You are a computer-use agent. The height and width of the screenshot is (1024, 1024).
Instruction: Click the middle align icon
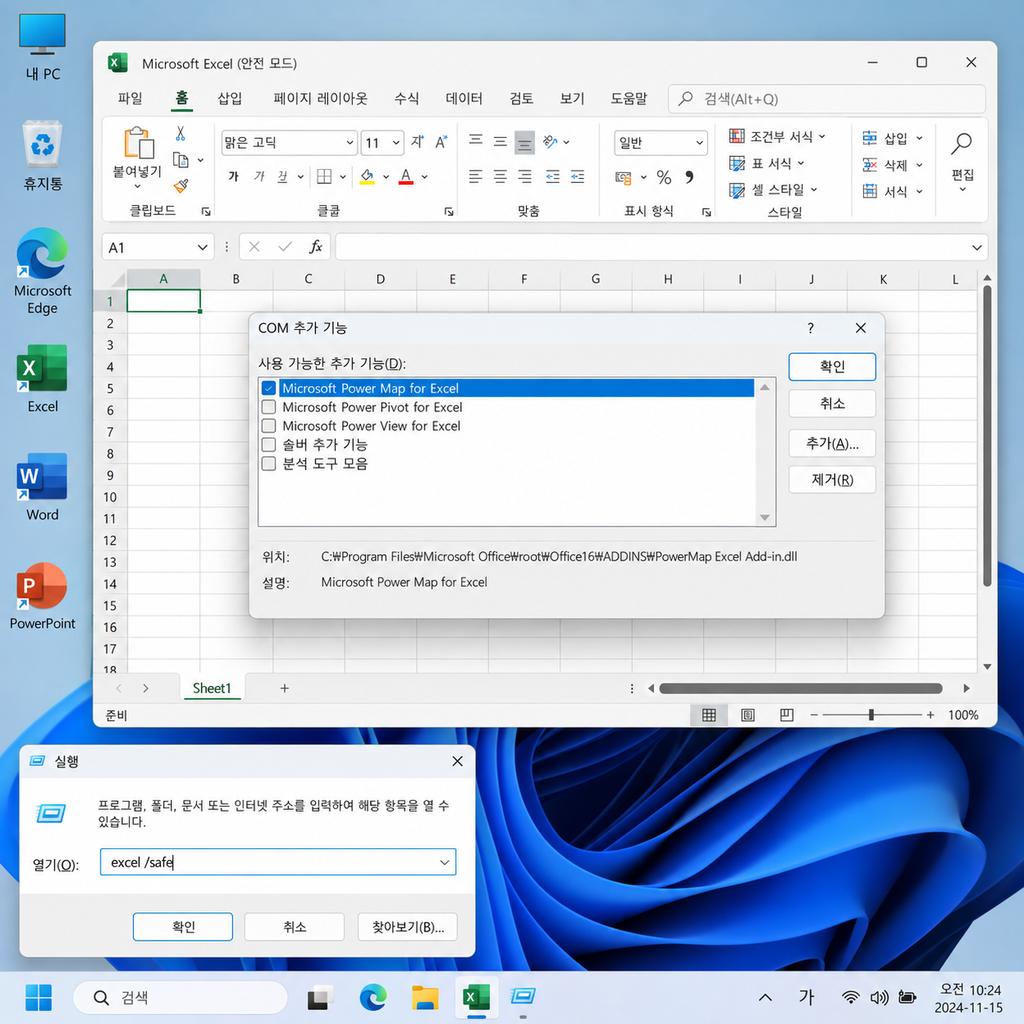point(500,141)
